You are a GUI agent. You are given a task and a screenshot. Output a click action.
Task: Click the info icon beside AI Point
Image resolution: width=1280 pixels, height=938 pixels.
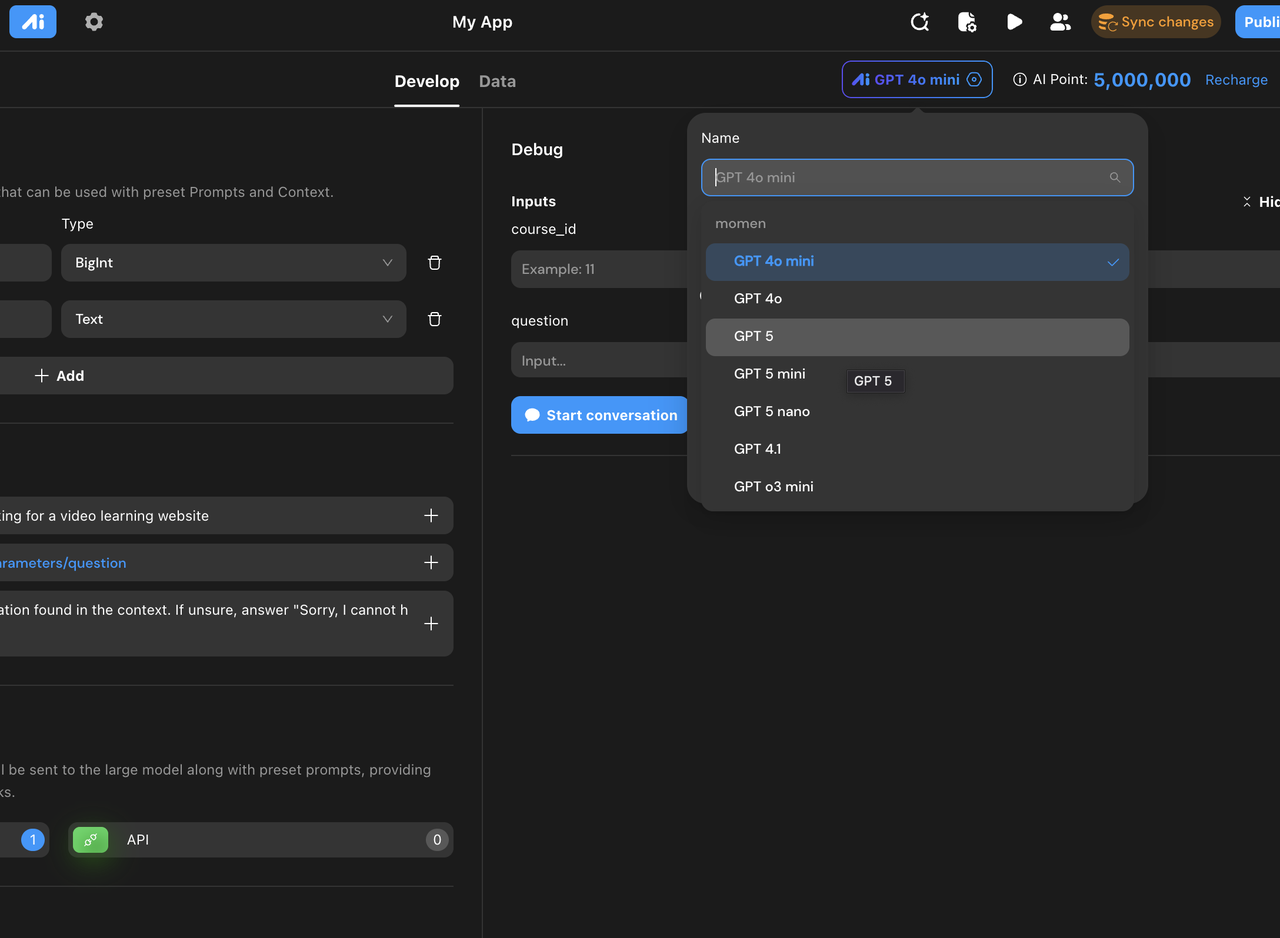coord(1020,80)
